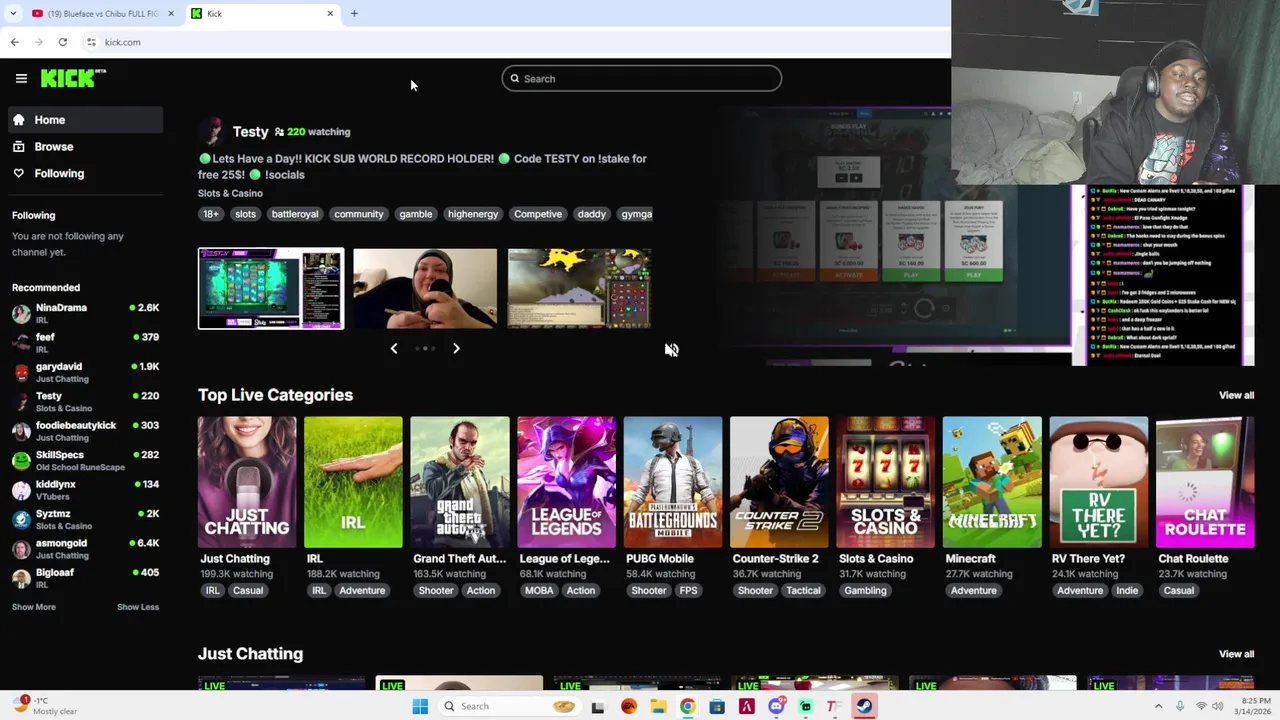Viewport: 1280px width, 720px height.
Task: Go to the previous featured stream
Action: point(394,349)
